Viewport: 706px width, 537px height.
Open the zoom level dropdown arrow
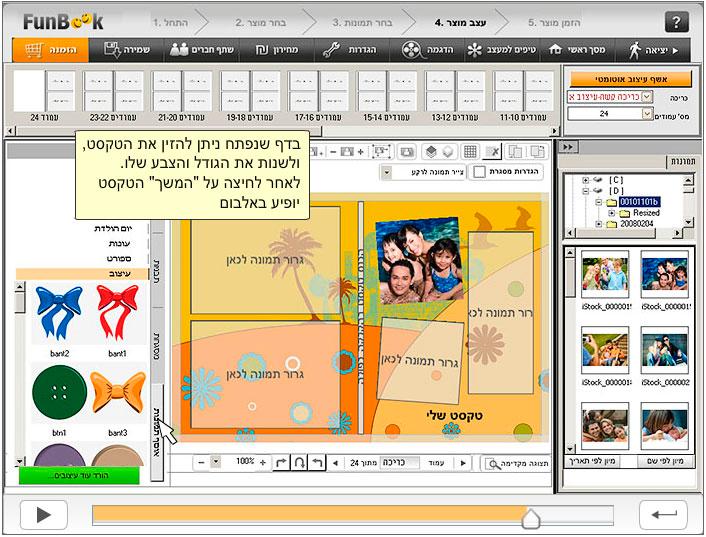click(216, 462)
